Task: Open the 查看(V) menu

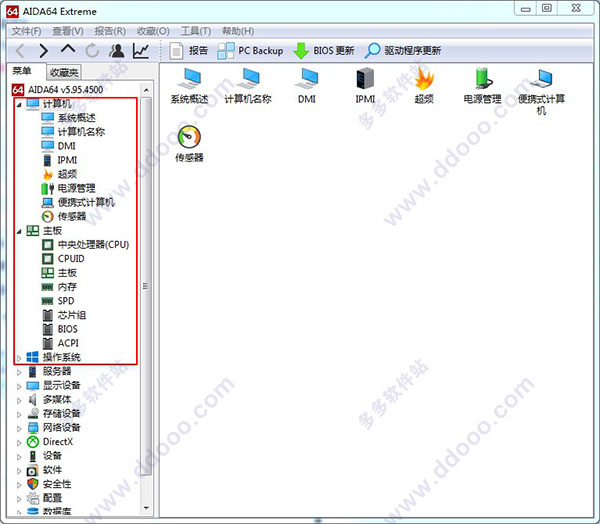Action: [x=68, y=31]
